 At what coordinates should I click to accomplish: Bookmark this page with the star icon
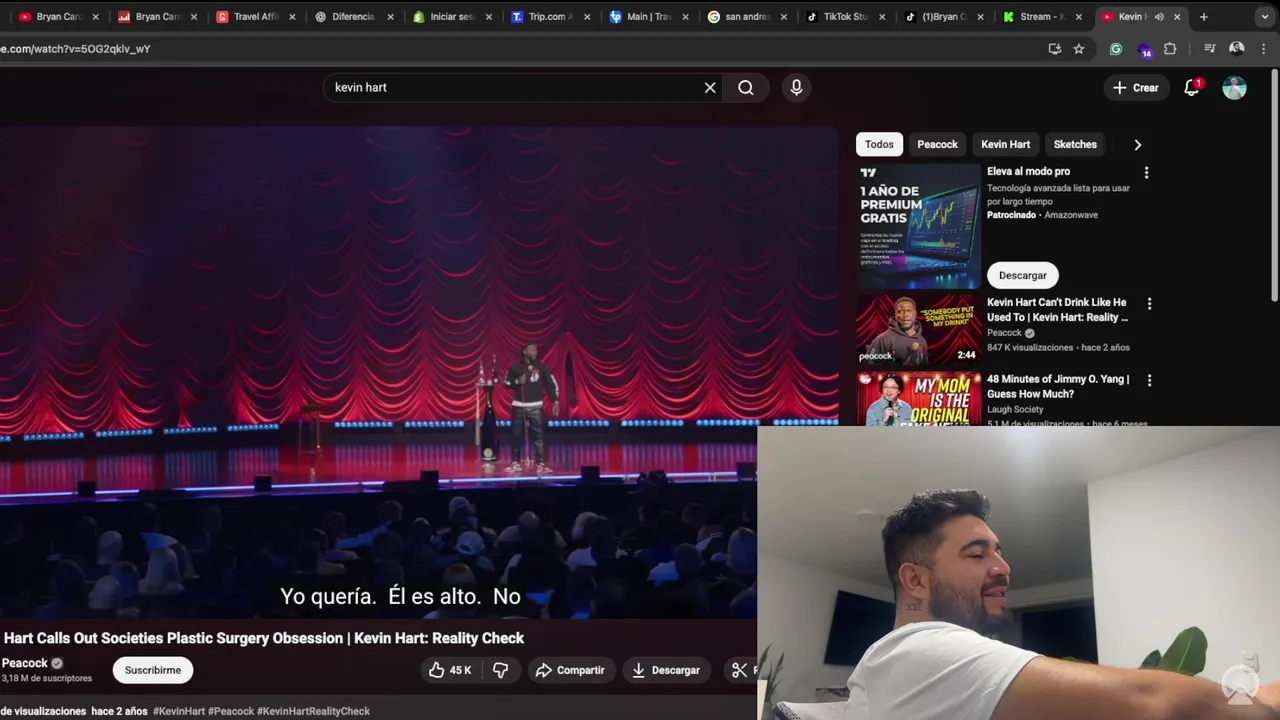(1079, 48)
